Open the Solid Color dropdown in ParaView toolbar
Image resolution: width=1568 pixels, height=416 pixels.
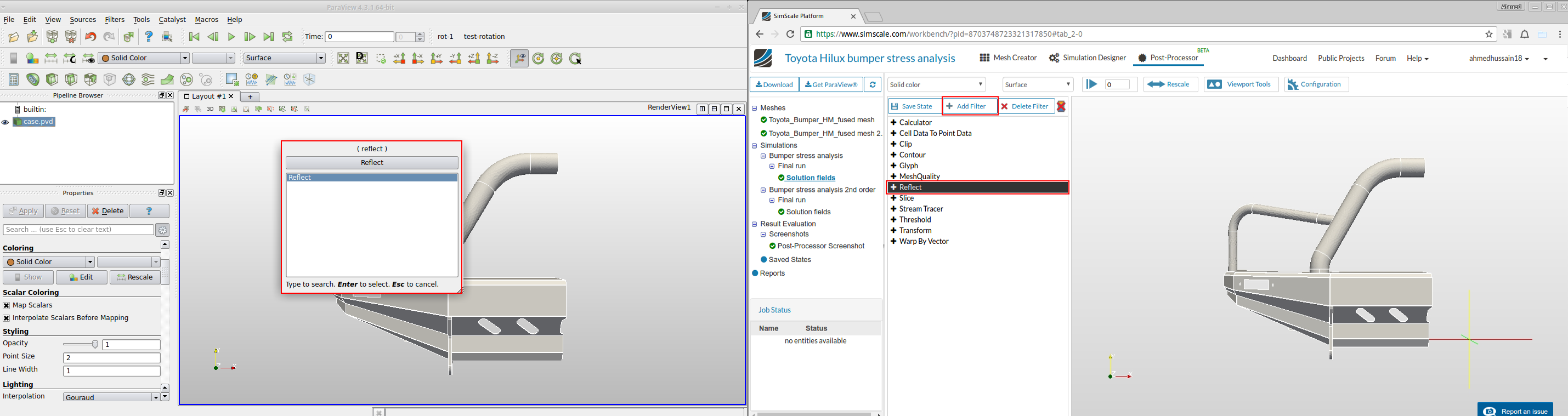(x=144, y=59)
